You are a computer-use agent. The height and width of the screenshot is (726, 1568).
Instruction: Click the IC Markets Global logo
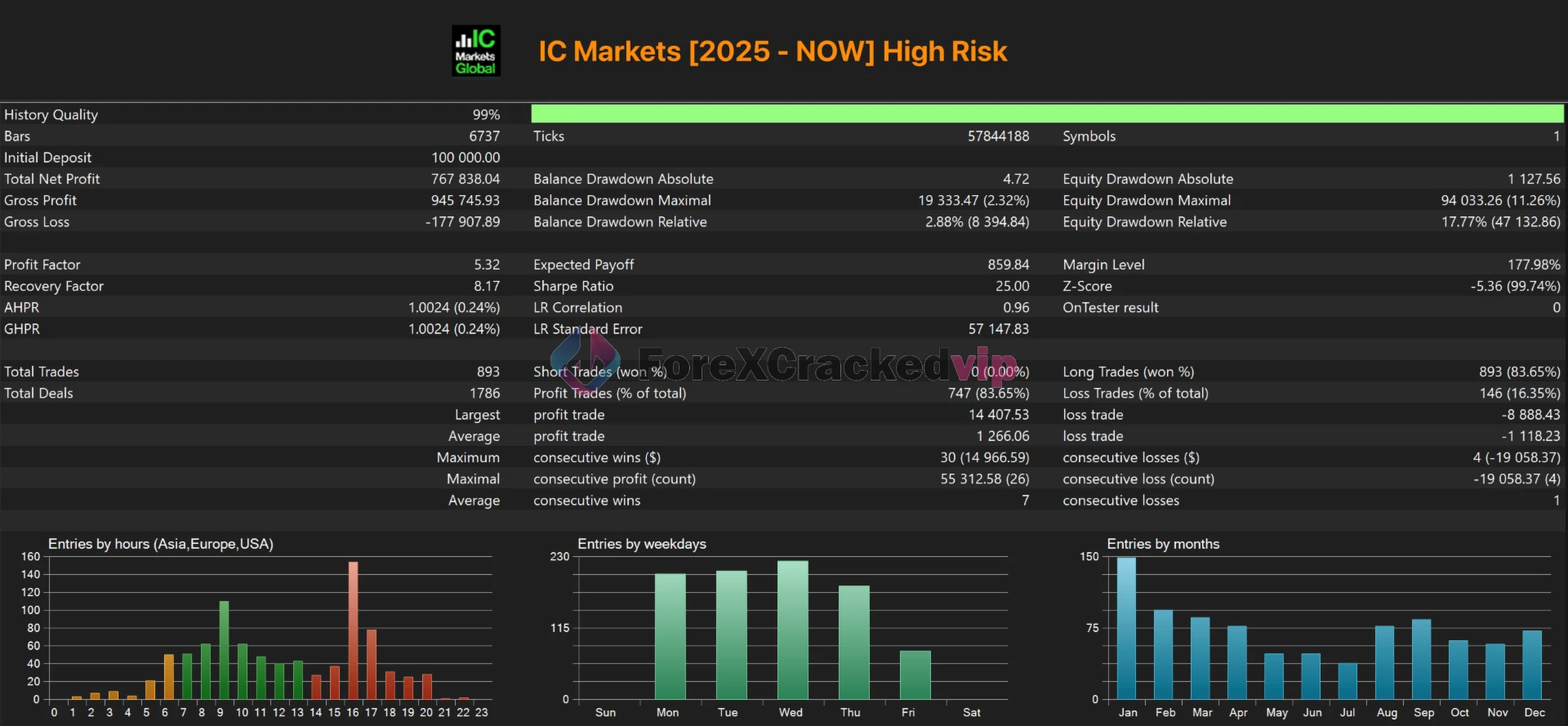click(x=476, y=51)
